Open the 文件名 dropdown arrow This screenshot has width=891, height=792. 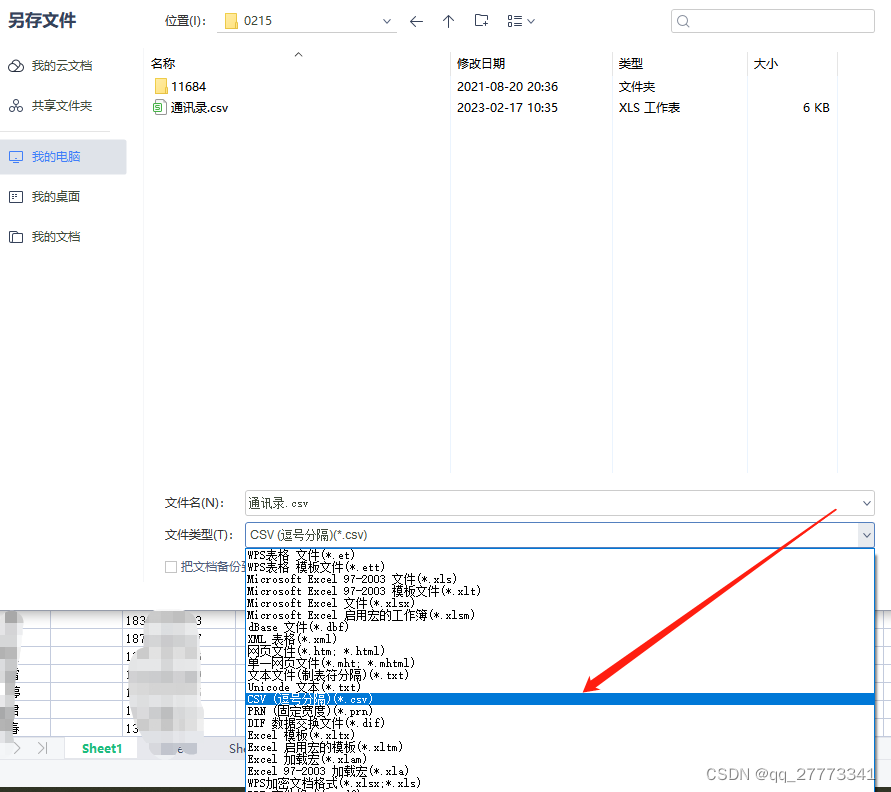click(865, 503)
